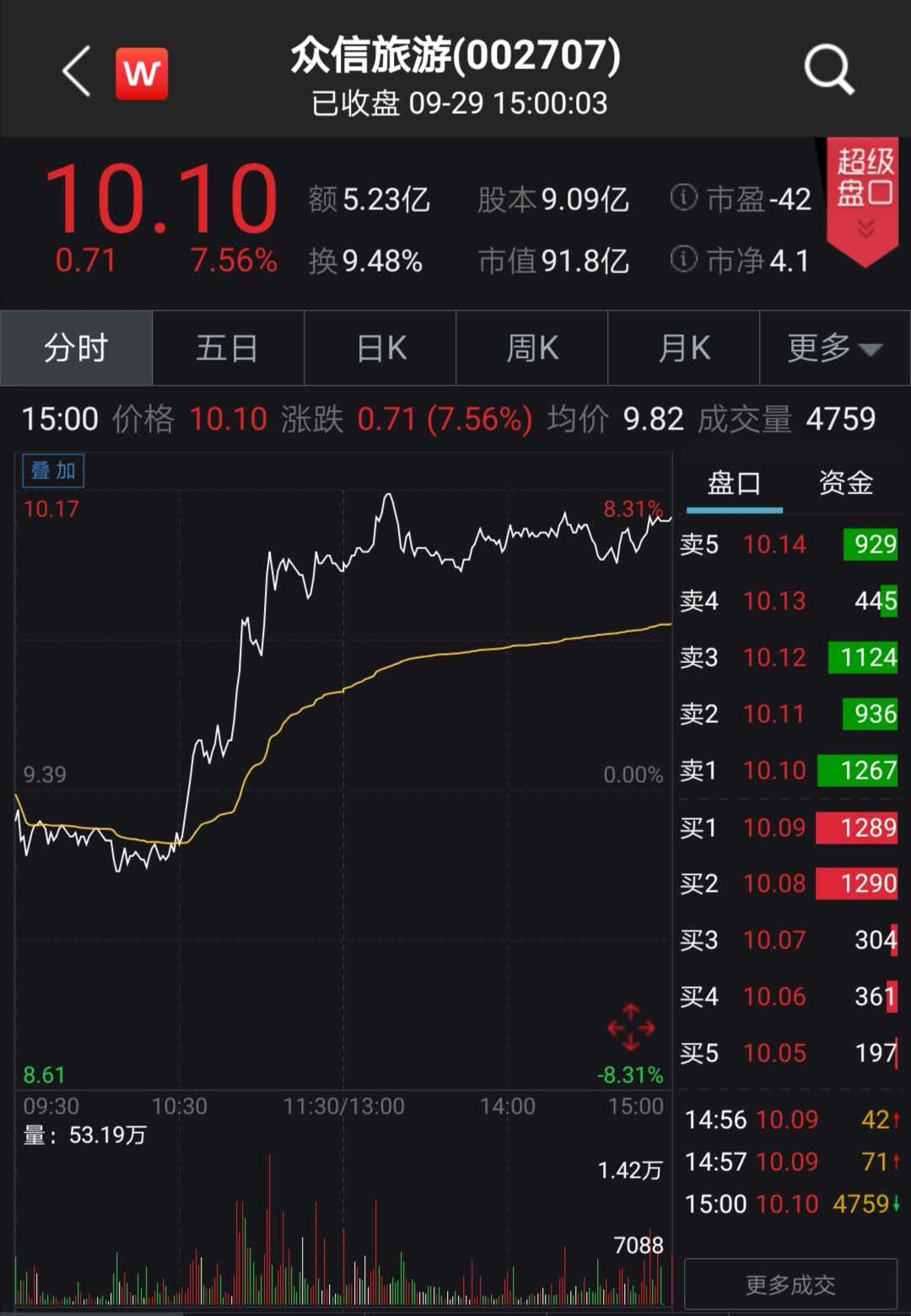Tap the 8.61 low price axis label
This screenshot has width=911, height=1316.
[44, 1075]
